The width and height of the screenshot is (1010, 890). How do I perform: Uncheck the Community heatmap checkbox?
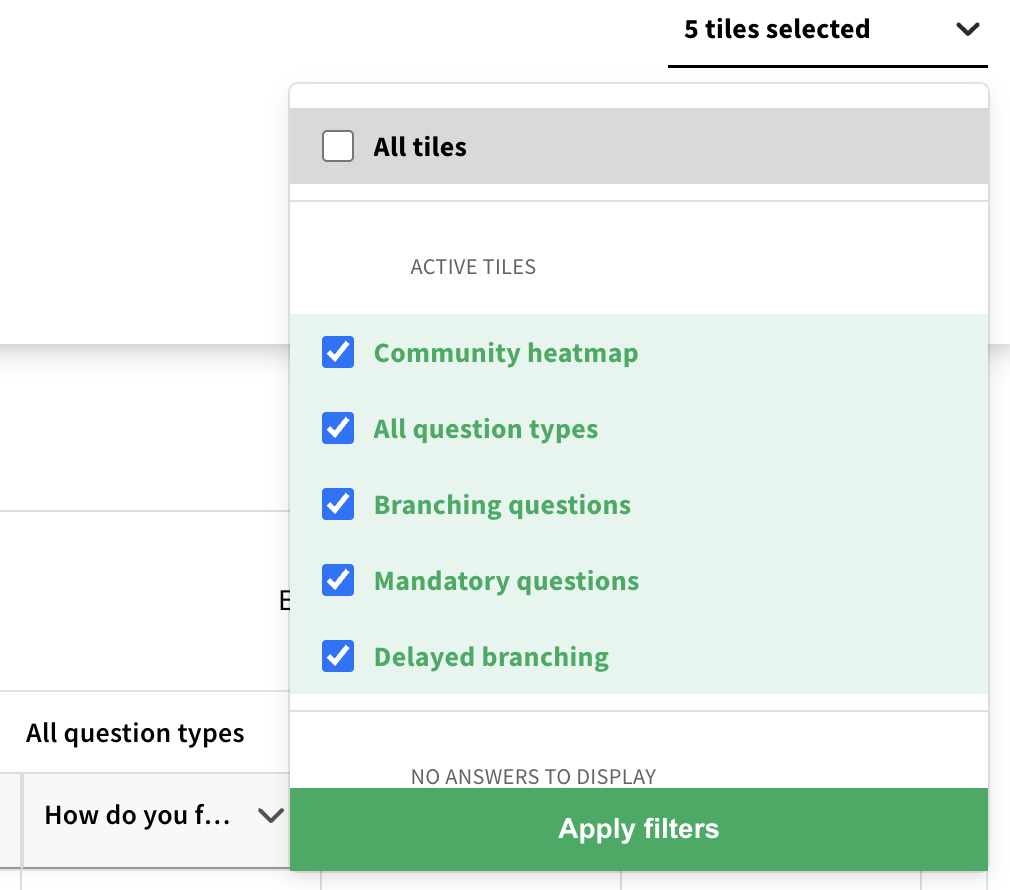[338, 353]
